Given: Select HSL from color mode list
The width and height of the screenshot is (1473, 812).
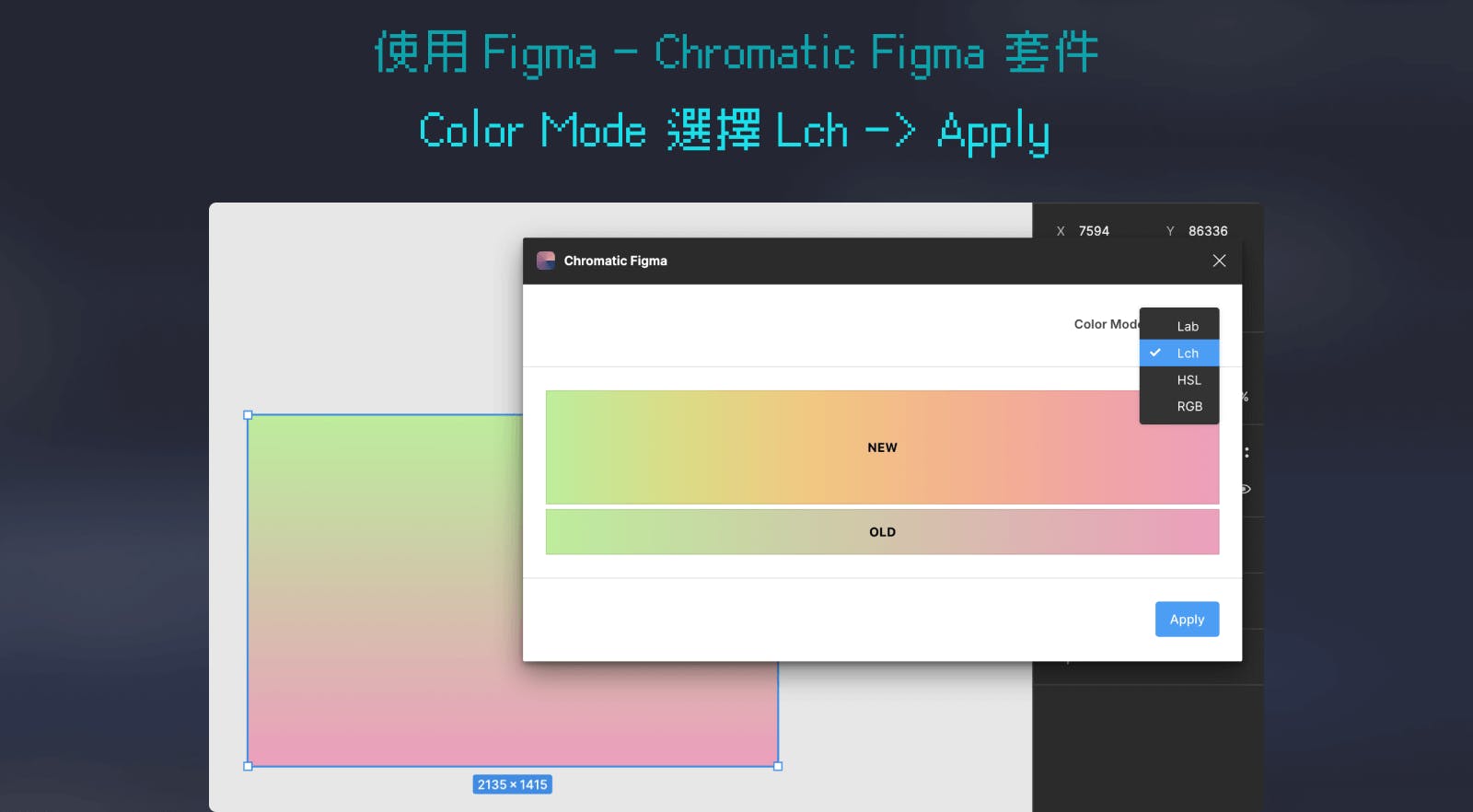Looking at the screenshot, I should 1178,379.
